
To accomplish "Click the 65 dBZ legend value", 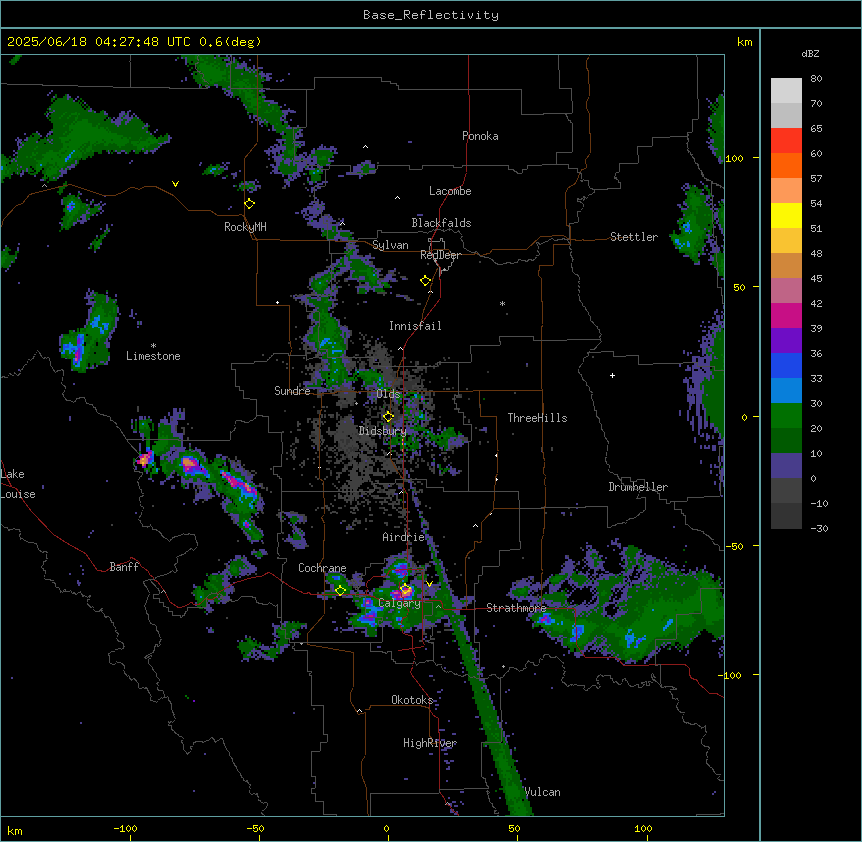I will 816,129.
